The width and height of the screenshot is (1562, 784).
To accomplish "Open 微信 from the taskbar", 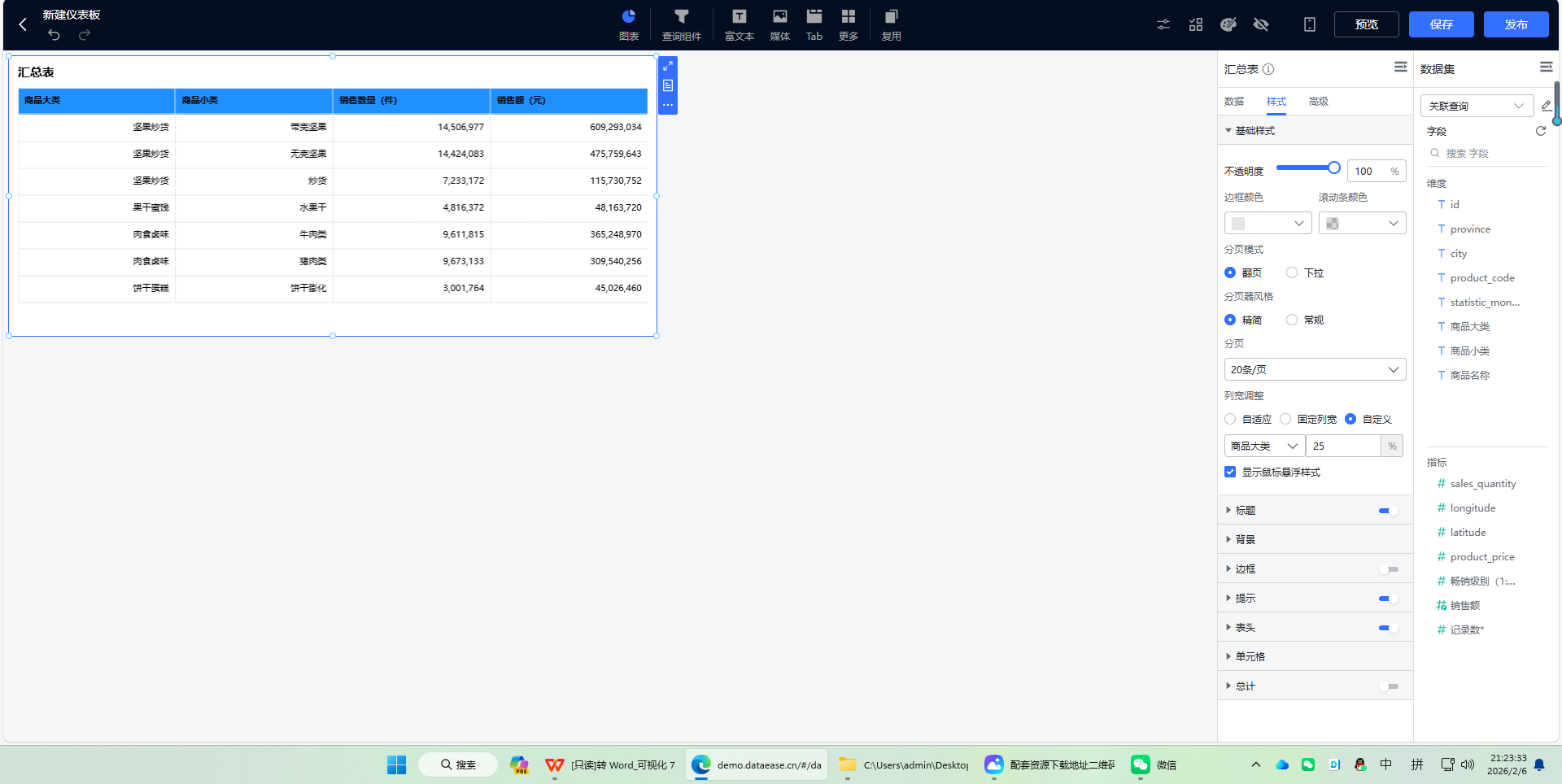I will click(1154, 764).
